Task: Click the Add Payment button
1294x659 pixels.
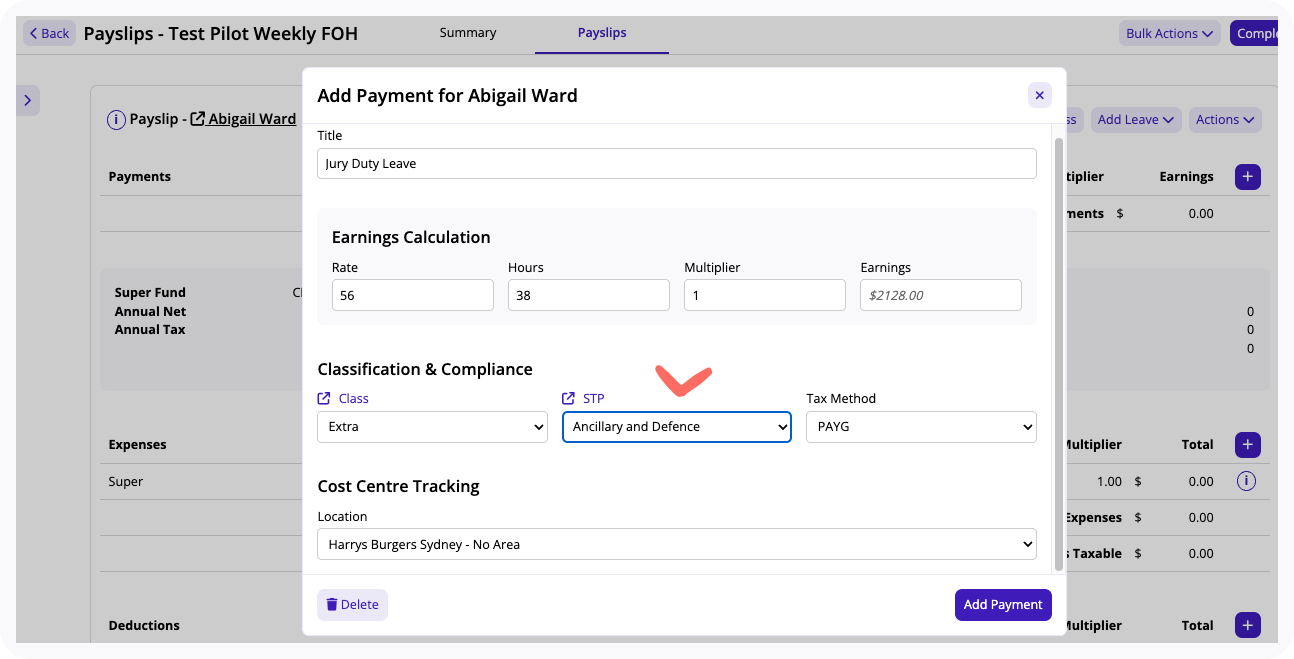Action: point(1003,605)
